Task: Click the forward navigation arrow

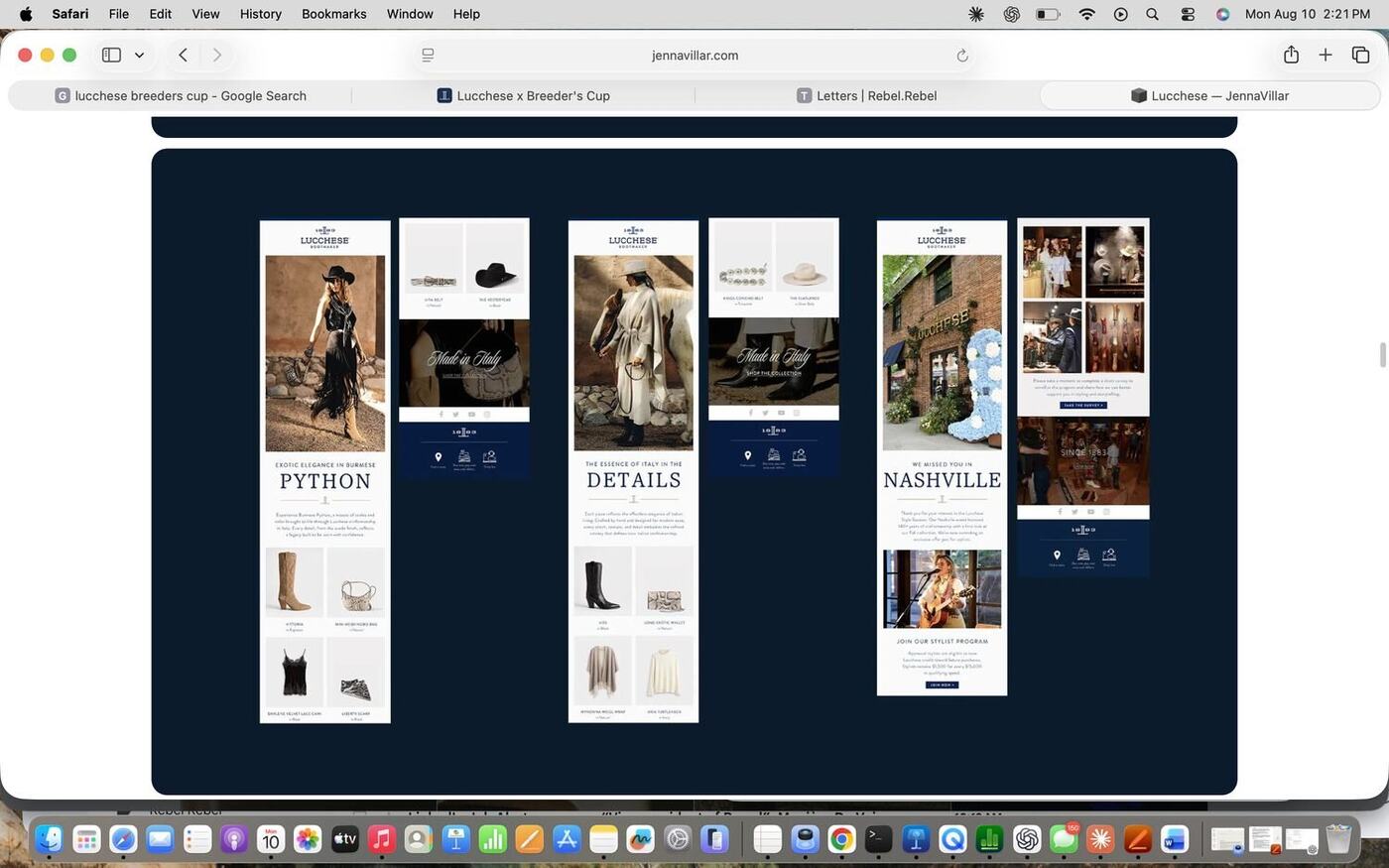Action: point(217,56)
